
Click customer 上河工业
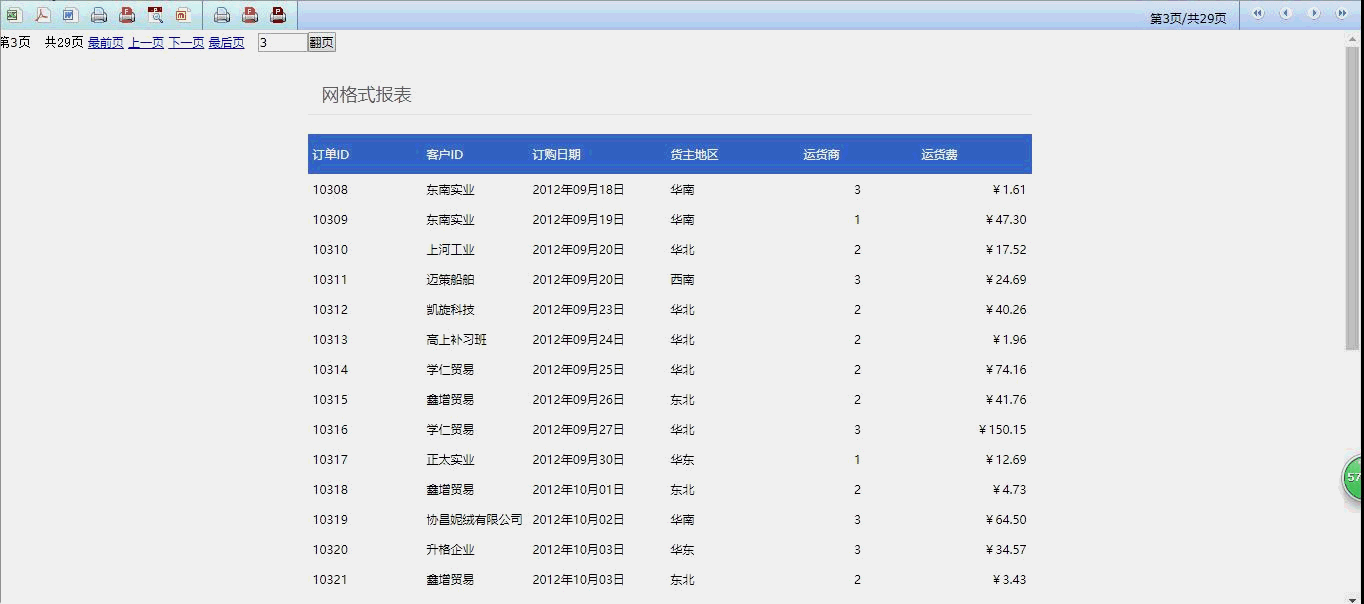[x=450, y=249]
